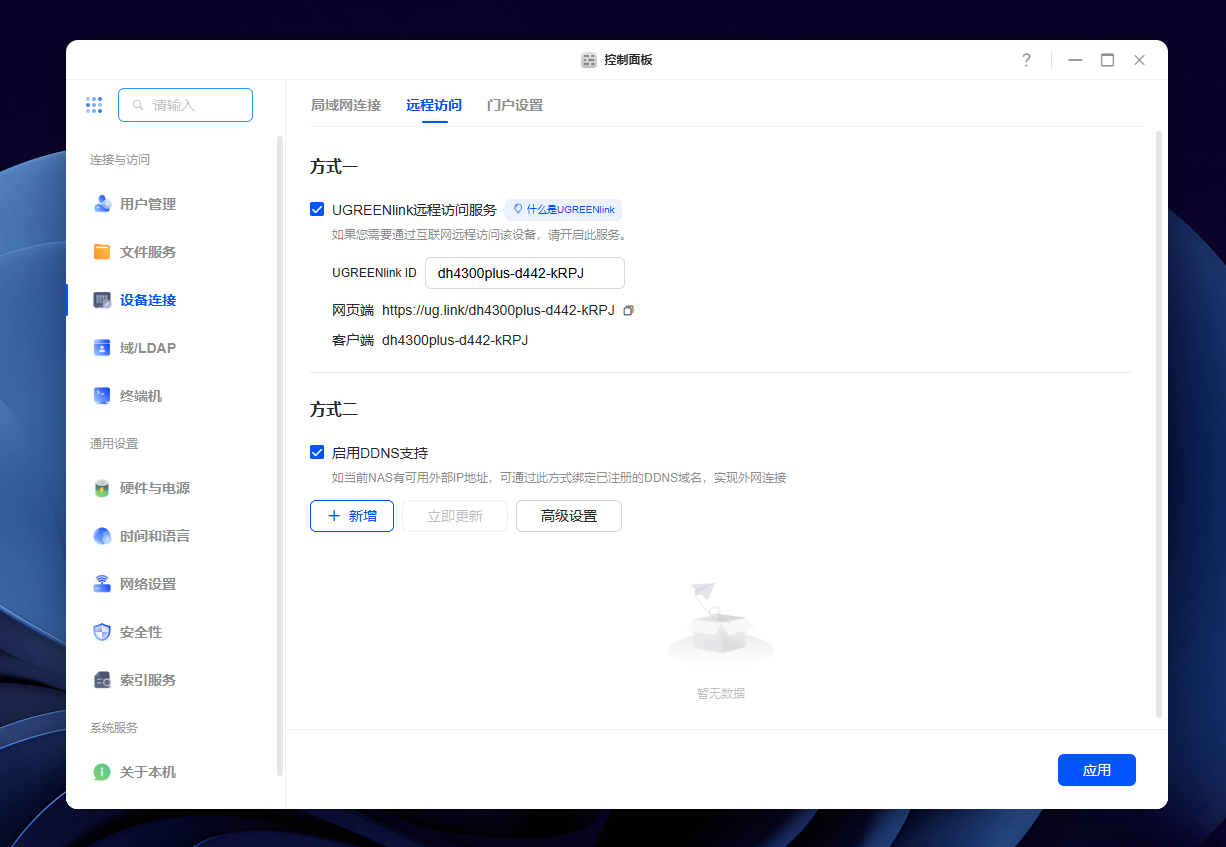Uncheck 启用DDNS支持

click(x=317, y=452)
